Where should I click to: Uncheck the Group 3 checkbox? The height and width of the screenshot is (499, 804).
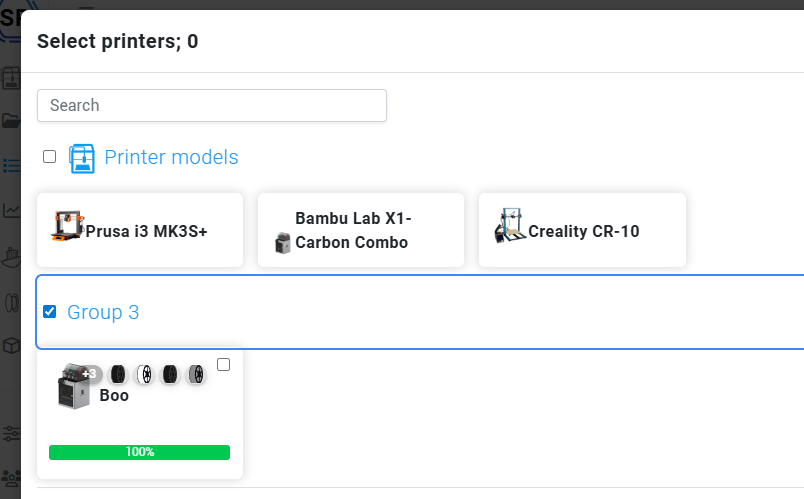[x=49, y=311]
